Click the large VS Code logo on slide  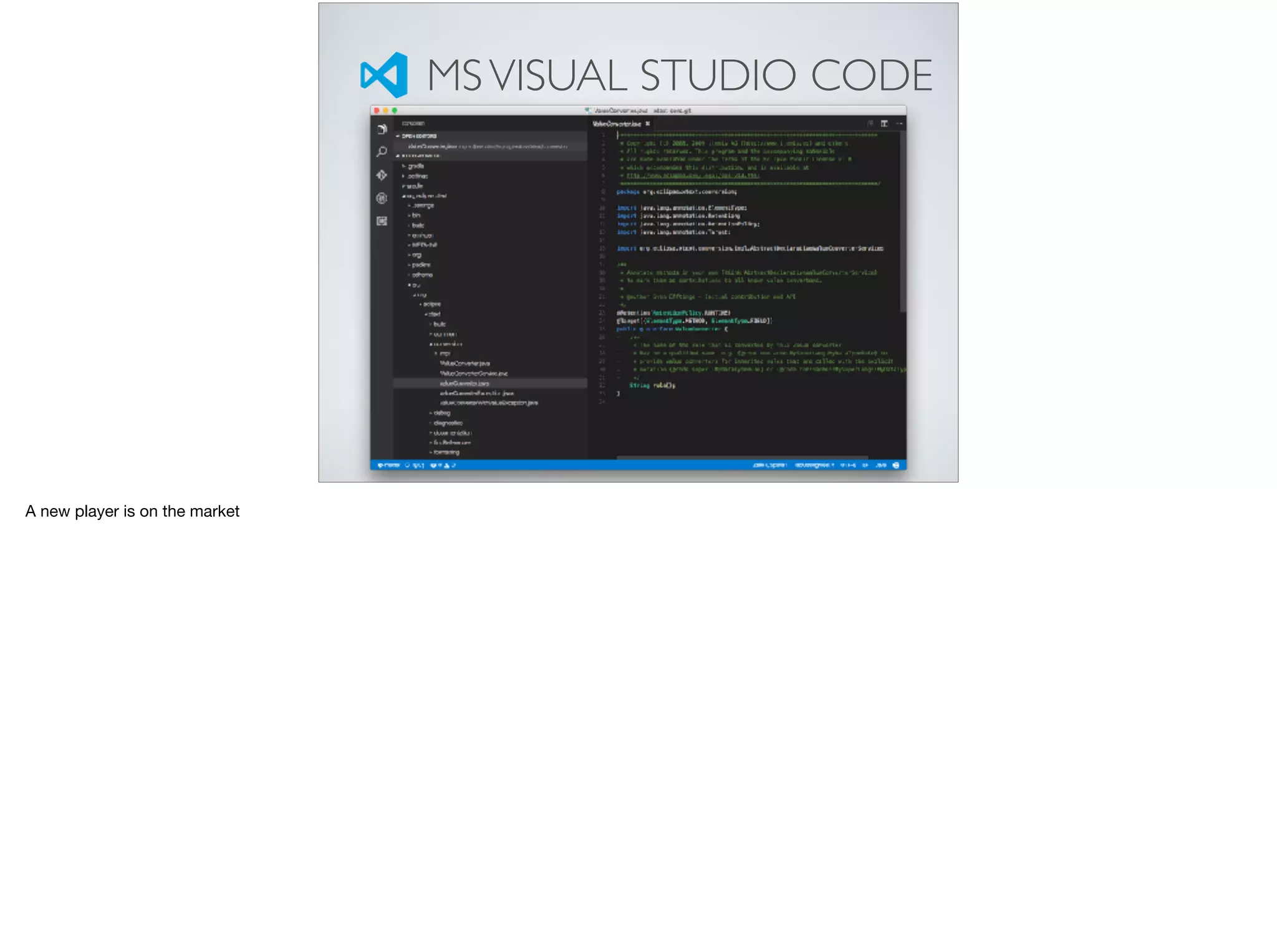tap(384, 75)
